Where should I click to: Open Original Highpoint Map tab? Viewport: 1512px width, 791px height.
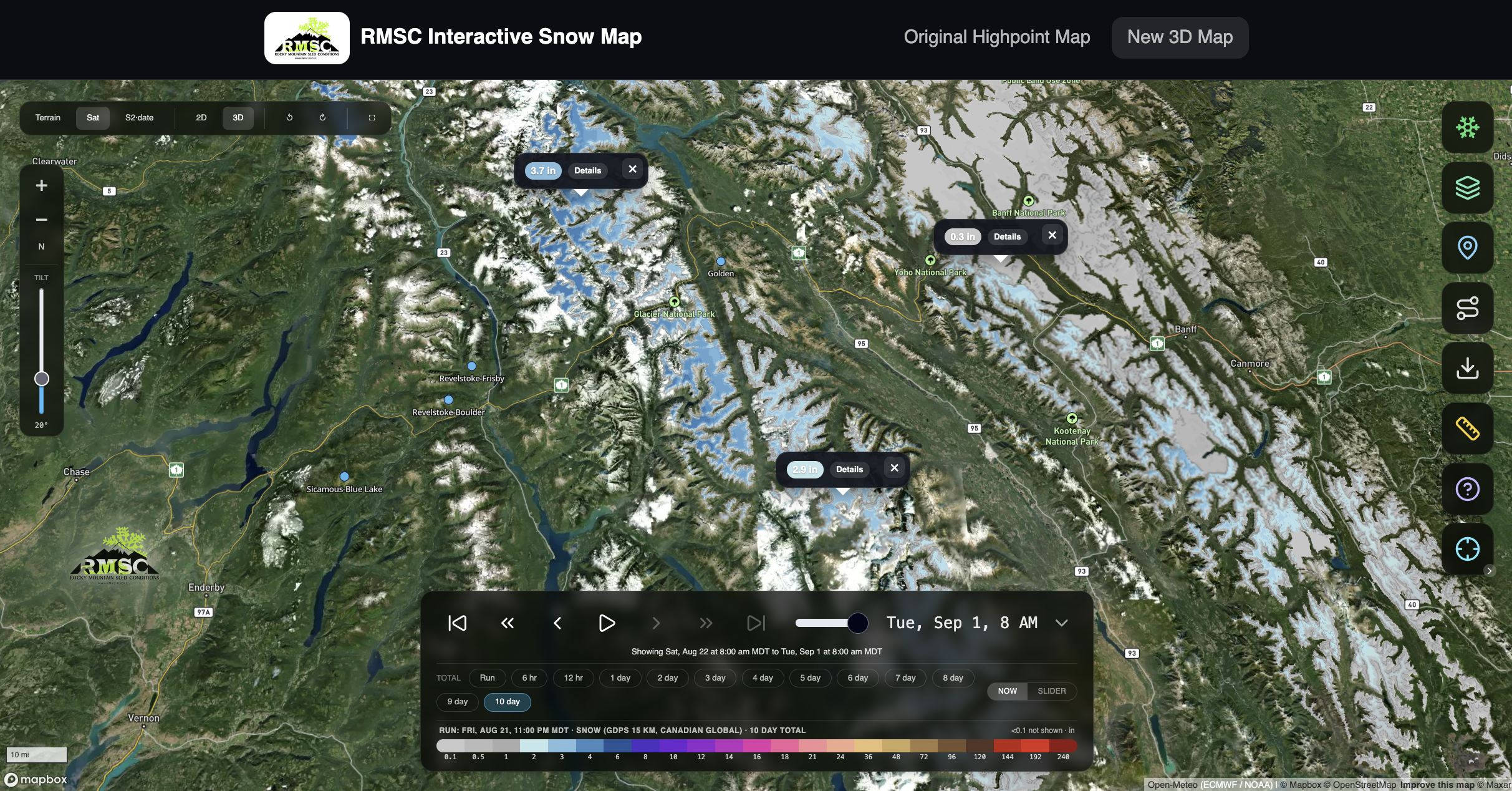997,37
